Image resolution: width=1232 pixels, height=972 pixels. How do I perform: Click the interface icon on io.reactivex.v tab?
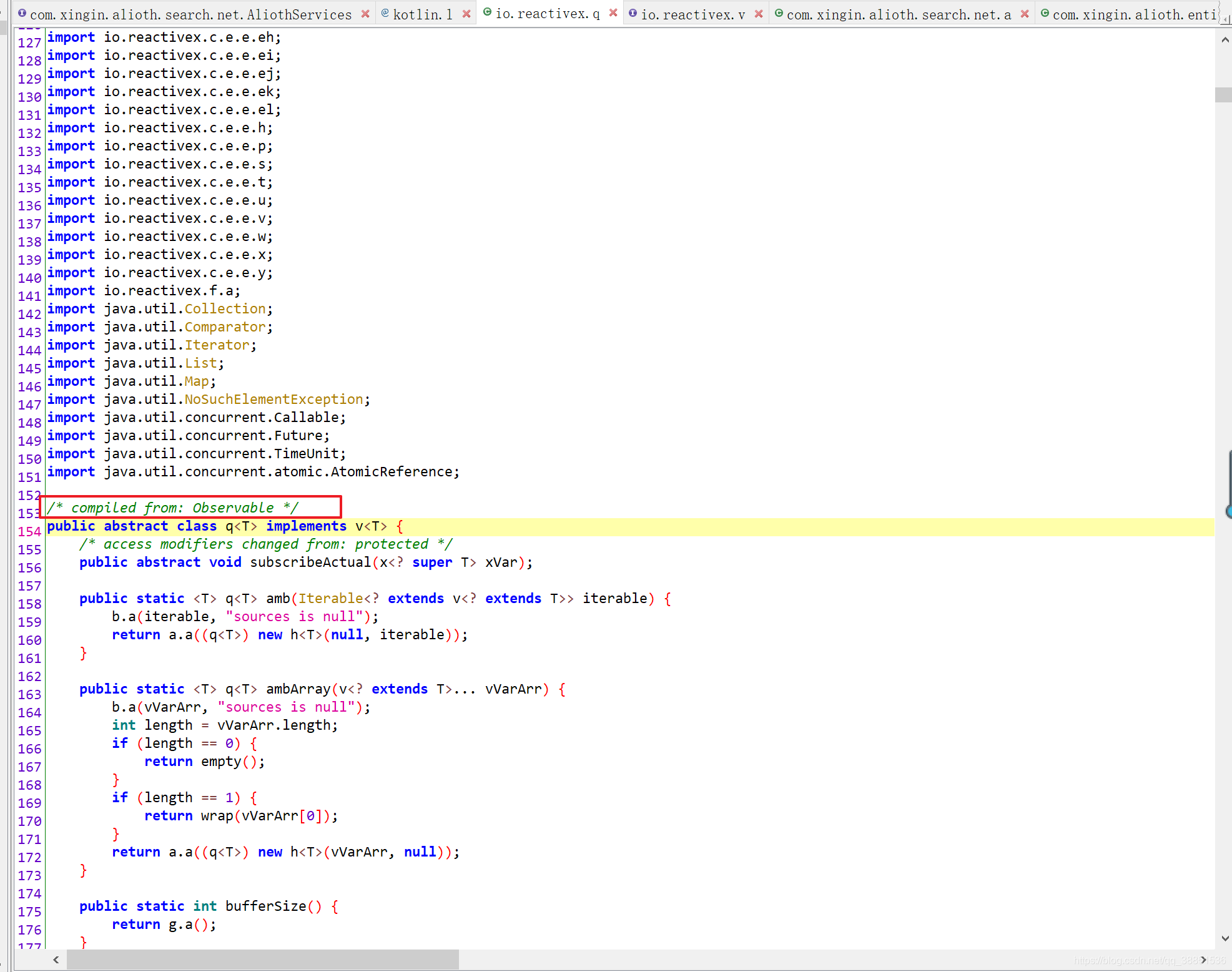[633, 13]
